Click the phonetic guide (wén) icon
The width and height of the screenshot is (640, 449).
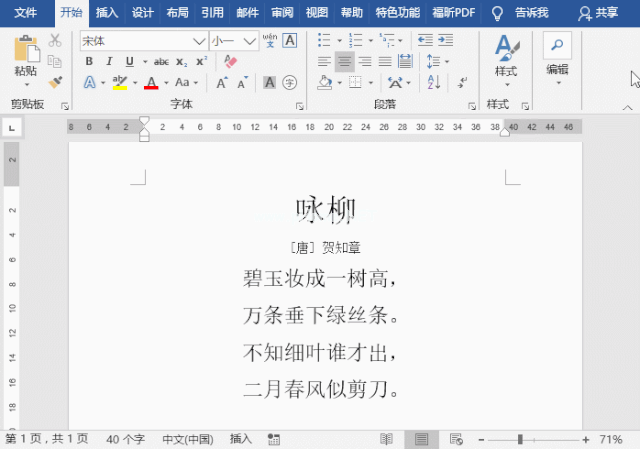[x=270, y=40]
